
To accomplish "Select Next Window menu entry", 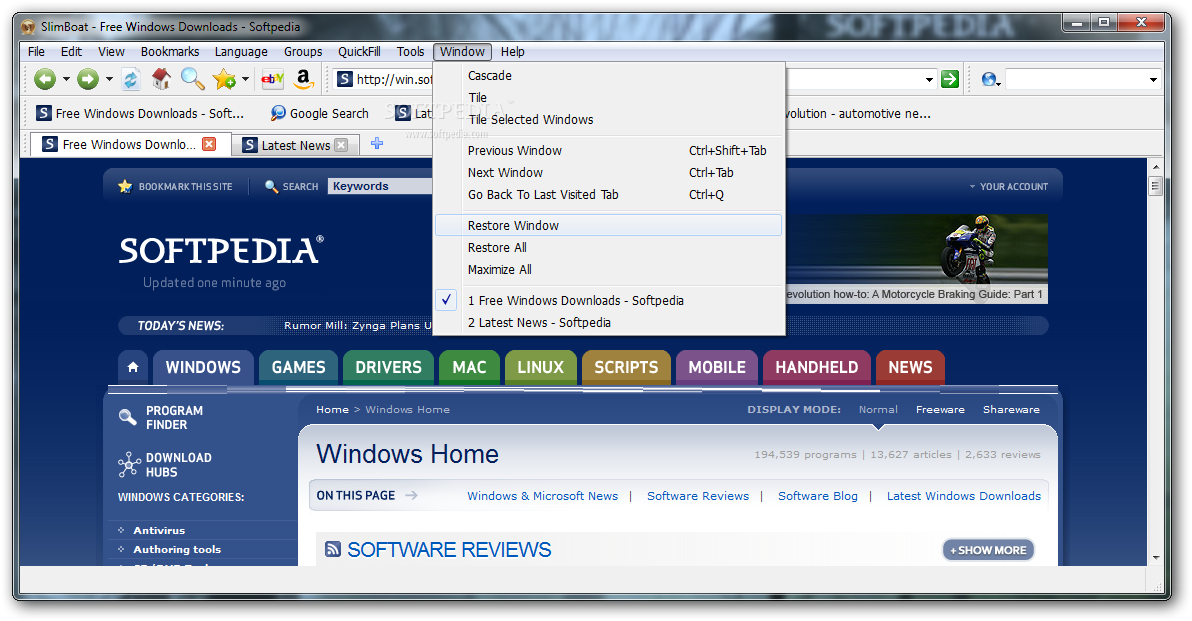I will pyautogui.click(x=609, y=173).
